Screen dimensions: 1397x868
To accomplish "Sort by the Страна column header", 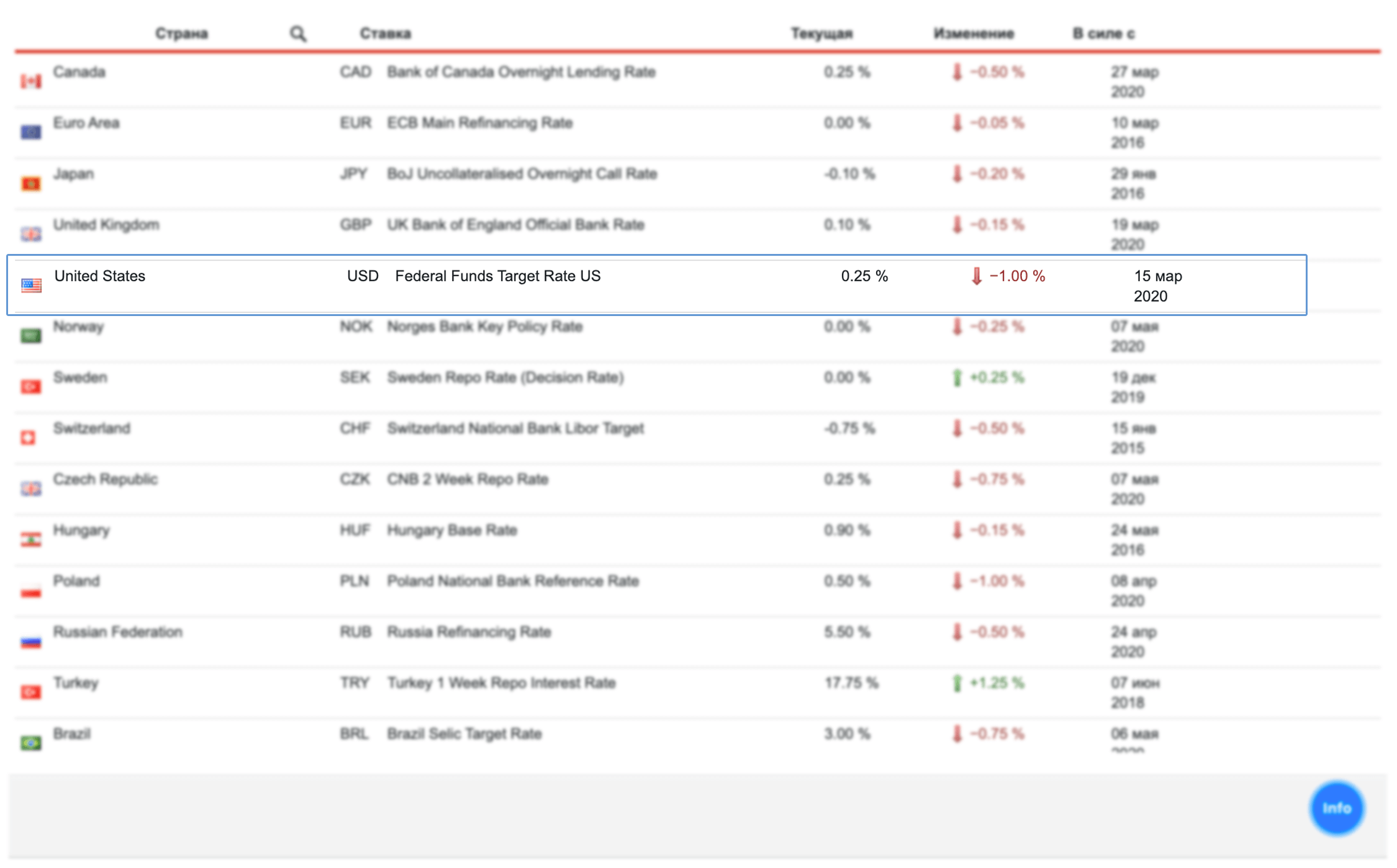I will [x=181, y=34].
